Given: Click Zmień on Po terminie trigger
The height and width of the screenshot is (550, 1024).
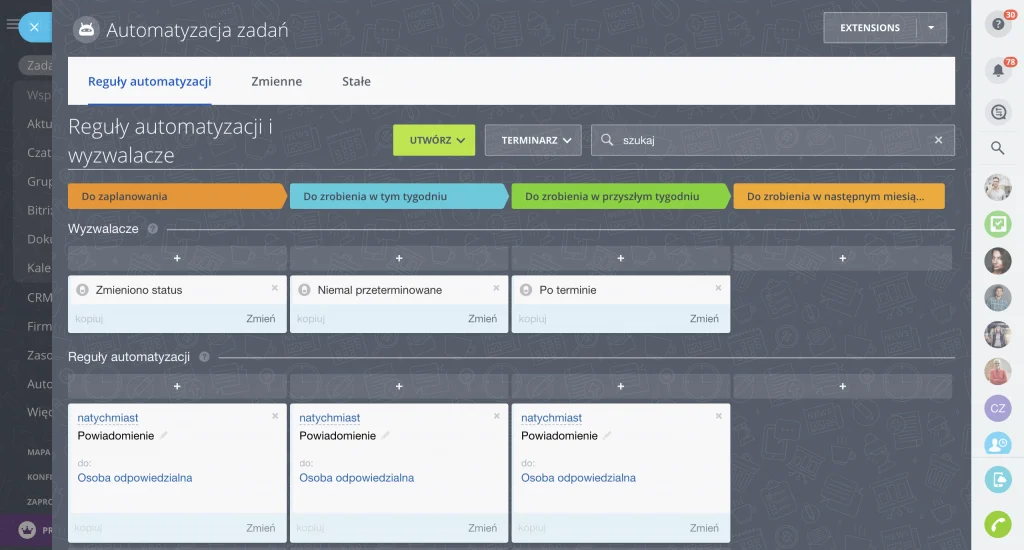Looking at the screenshot, I should 704,319.
